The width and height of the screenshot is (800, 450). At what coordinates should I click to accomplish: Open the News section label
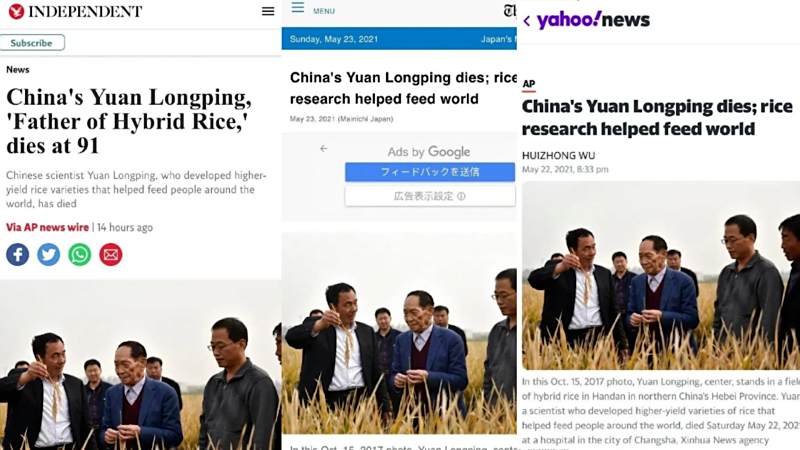pyautogui.click(x=18, y=69)
